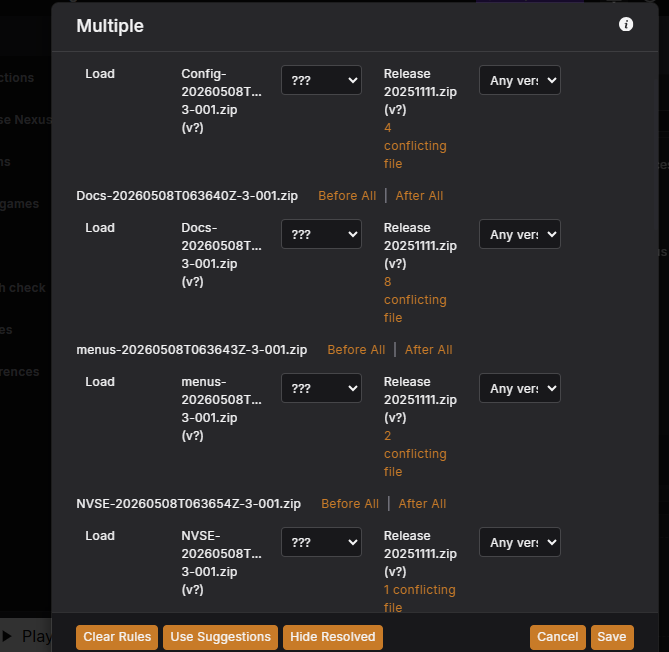Cancel the conflict rules dialog

pyautogui.click(x=557, y=637)
